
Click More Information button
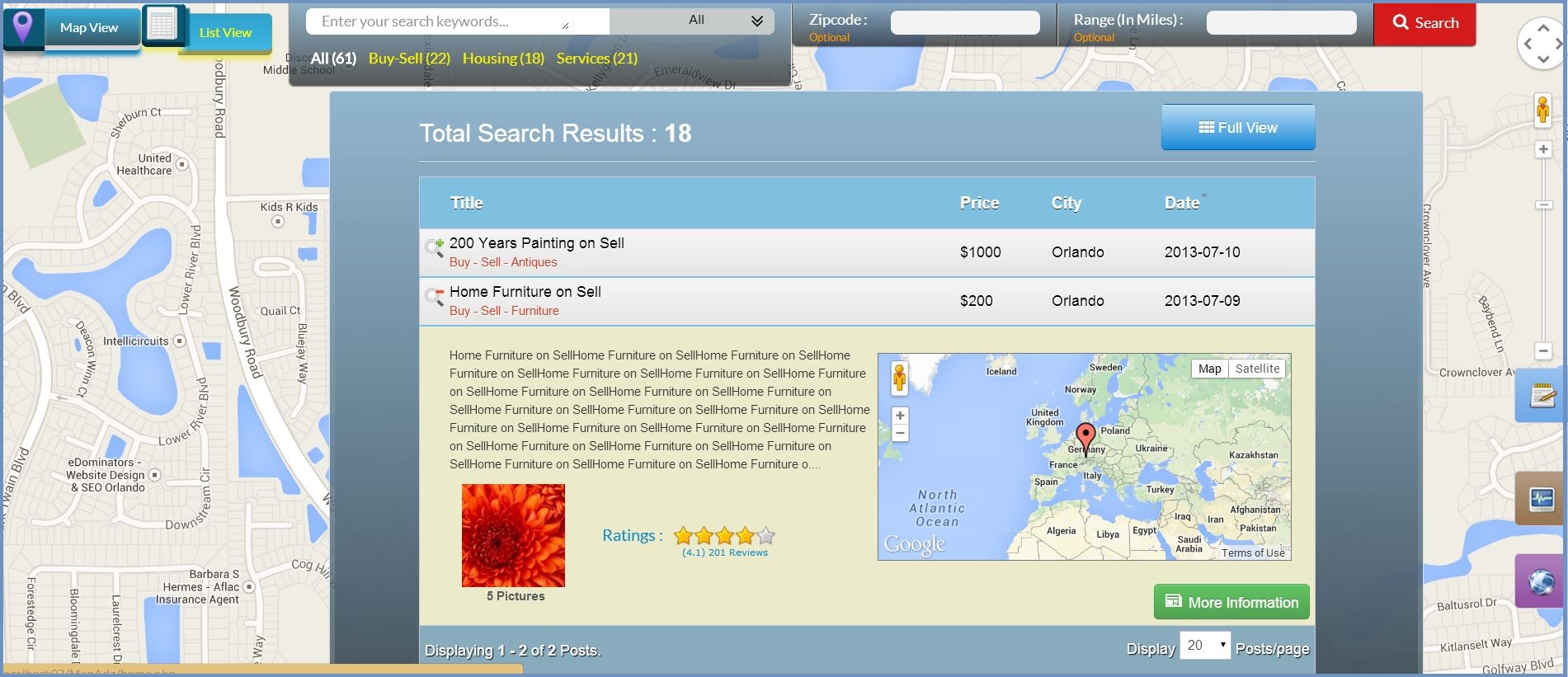pyautogui.click(x=1231, y=602)
